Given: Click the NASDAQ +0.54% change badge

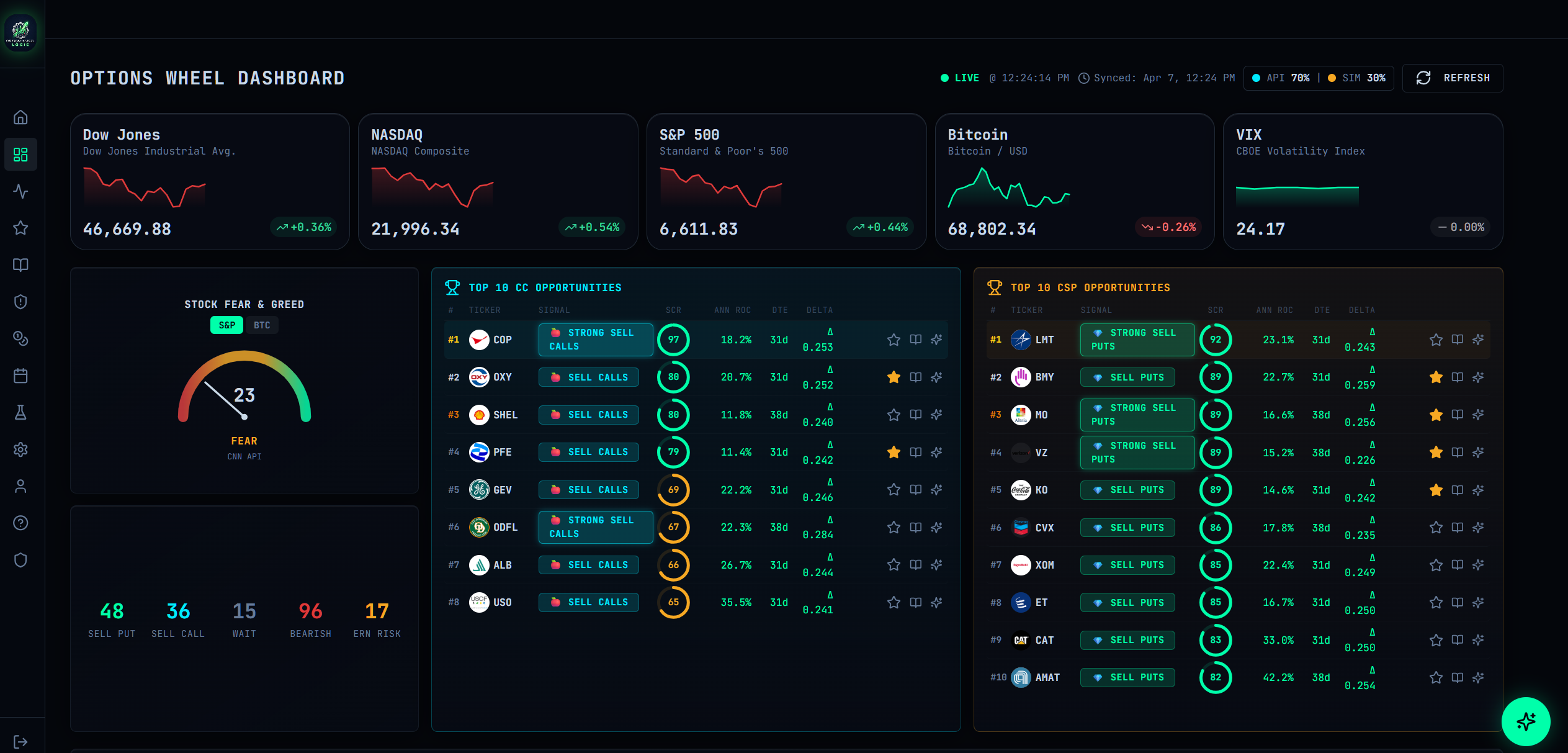Looking at the screenshot, I should tap(592, 227).
